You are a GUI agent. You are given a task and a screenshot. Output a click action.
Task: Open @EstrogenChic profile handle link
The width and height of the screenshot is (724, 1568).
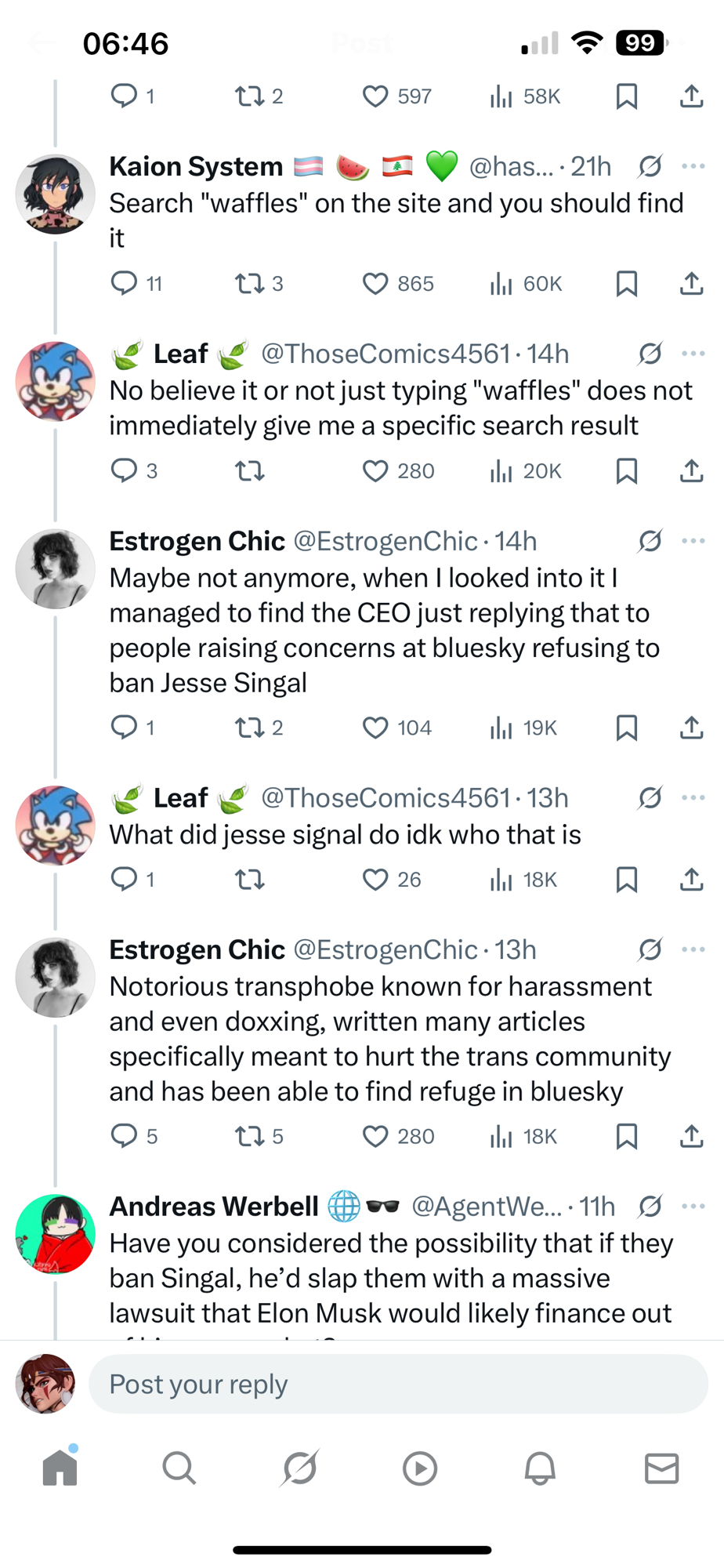click(385, 541)
